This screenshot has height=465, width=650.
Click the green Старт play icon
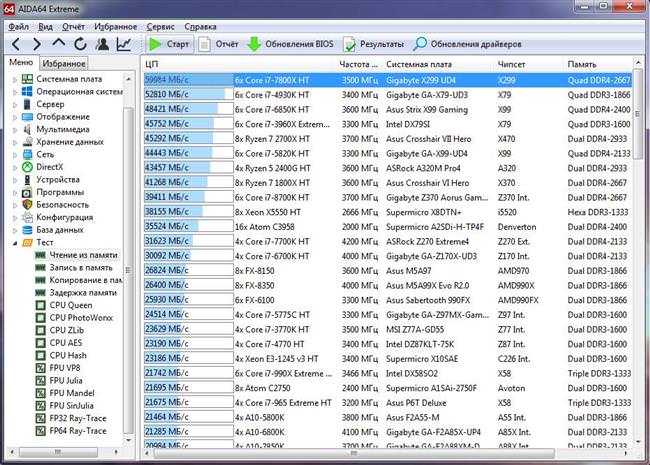155,44
